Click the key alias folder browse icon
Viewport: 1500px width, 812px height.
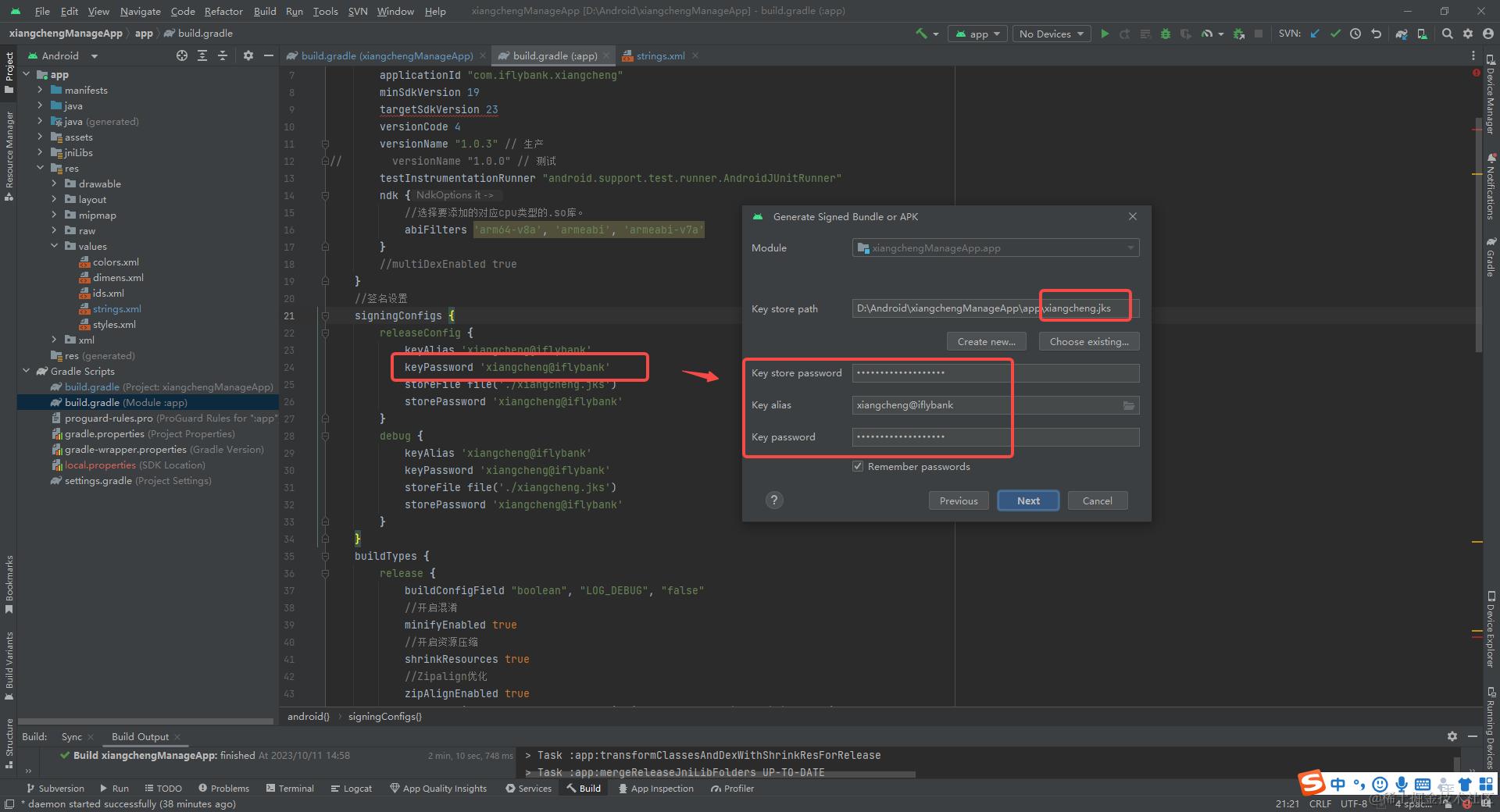(x=1128, y=405)
